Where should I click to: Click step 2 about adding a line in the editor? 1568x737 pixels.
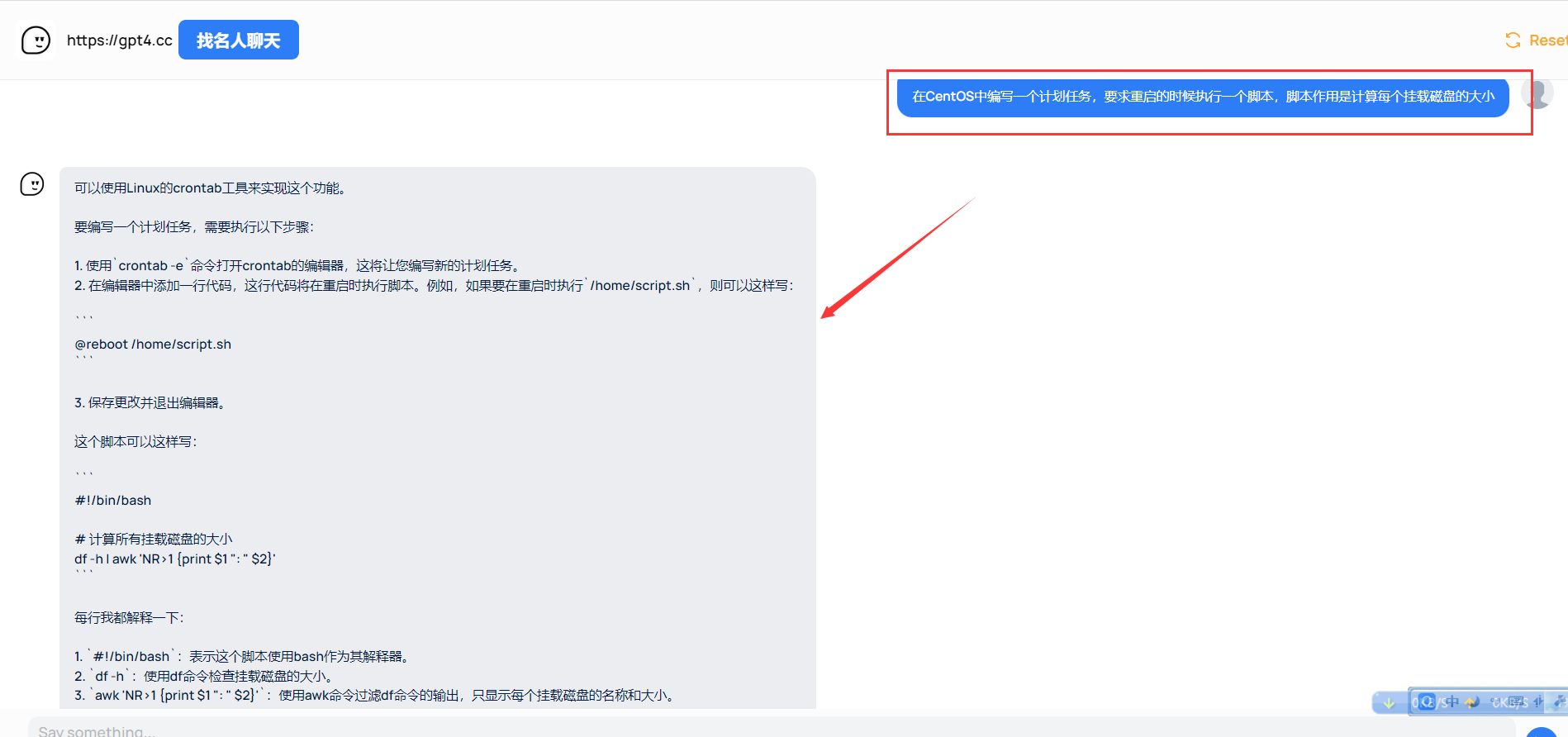click(x=435, y=286)
